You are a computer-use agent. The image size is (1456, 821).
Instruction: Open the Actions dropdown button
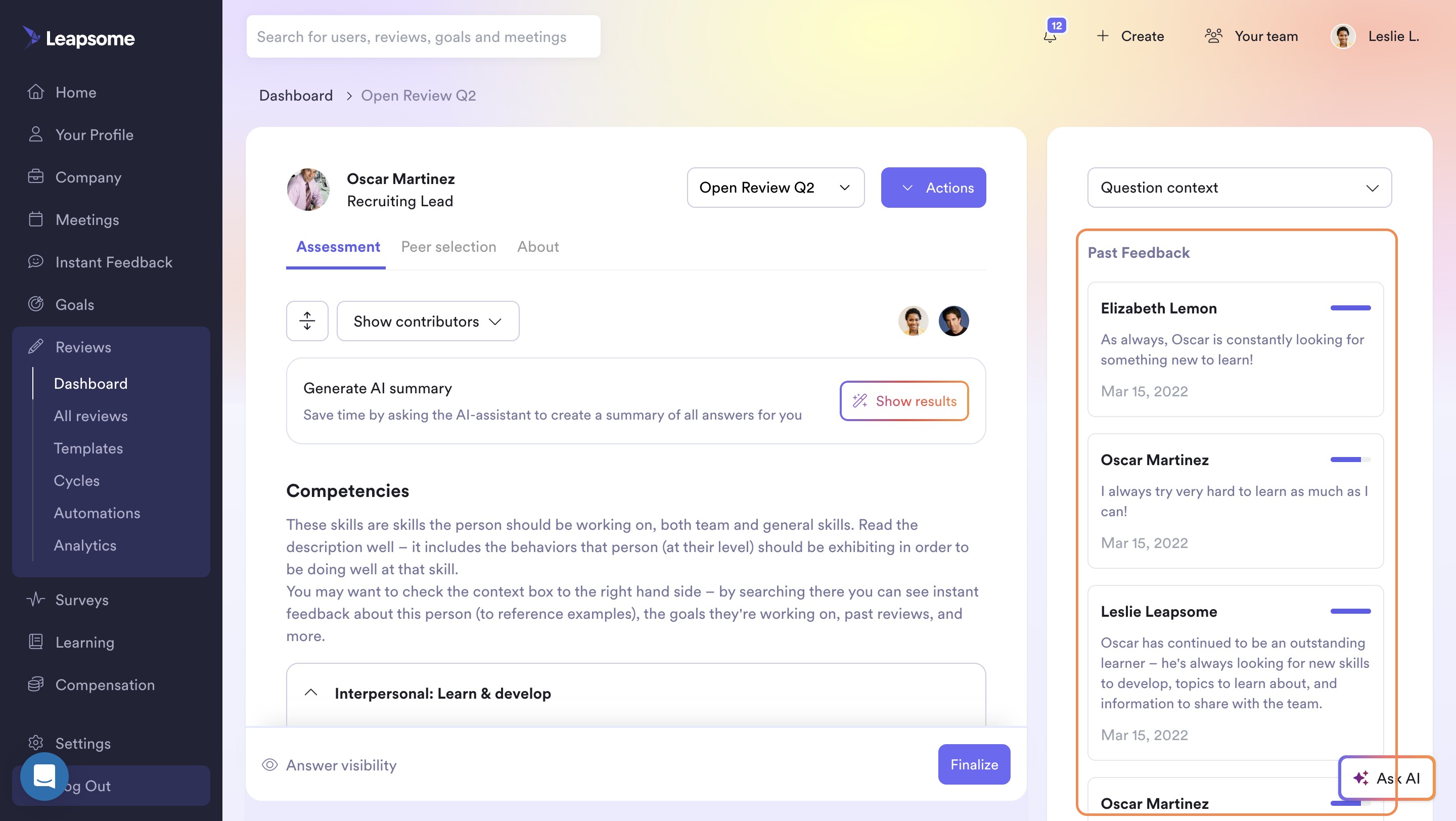pos(933,188)
